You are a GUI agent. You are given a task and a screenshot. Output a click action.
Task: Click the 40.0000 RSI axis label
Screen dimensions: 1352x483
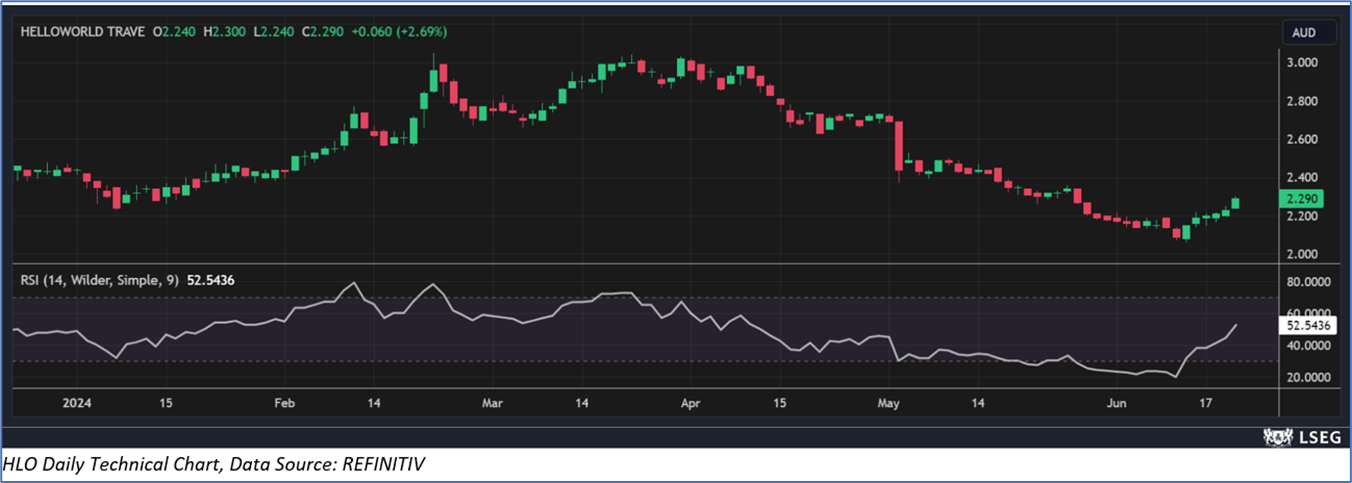click(x=1310, y=346)
